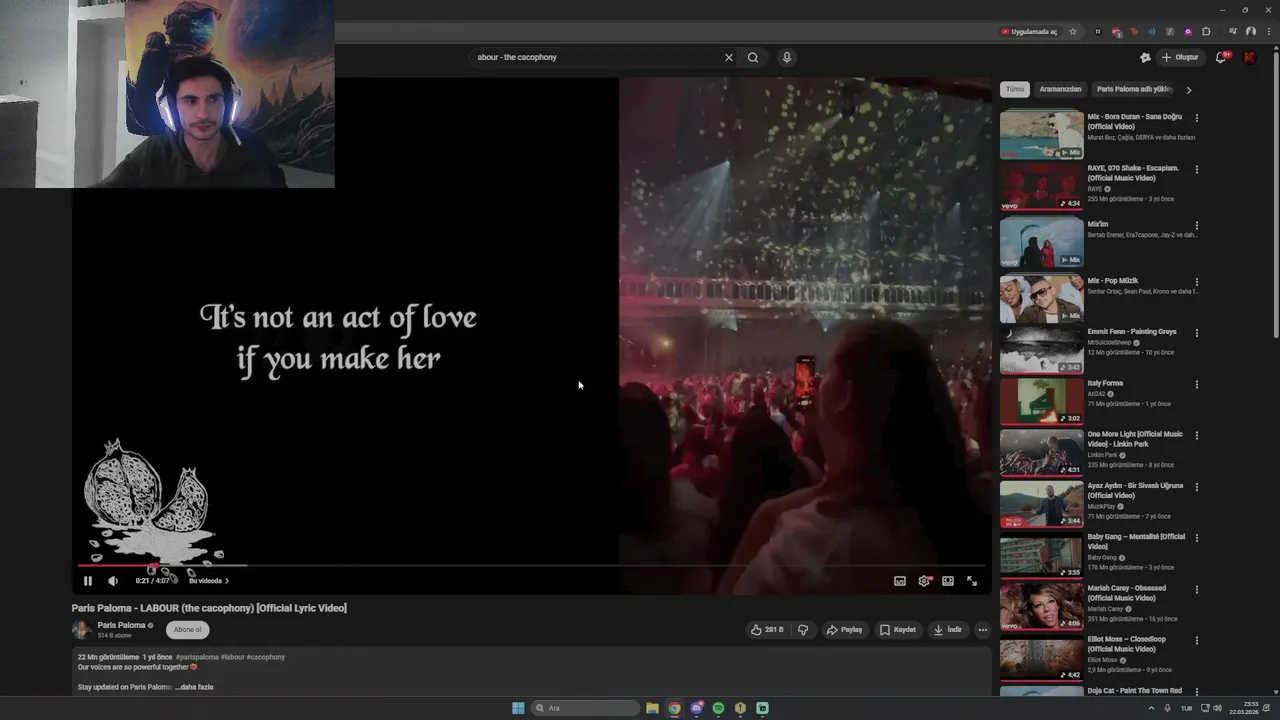The height and width of the screenshot is (720, 1280).
Task: Open options menu for 'Emmit Fenn - Painting Greys'
Action: pyautogui.click(x=1196, y=333)
